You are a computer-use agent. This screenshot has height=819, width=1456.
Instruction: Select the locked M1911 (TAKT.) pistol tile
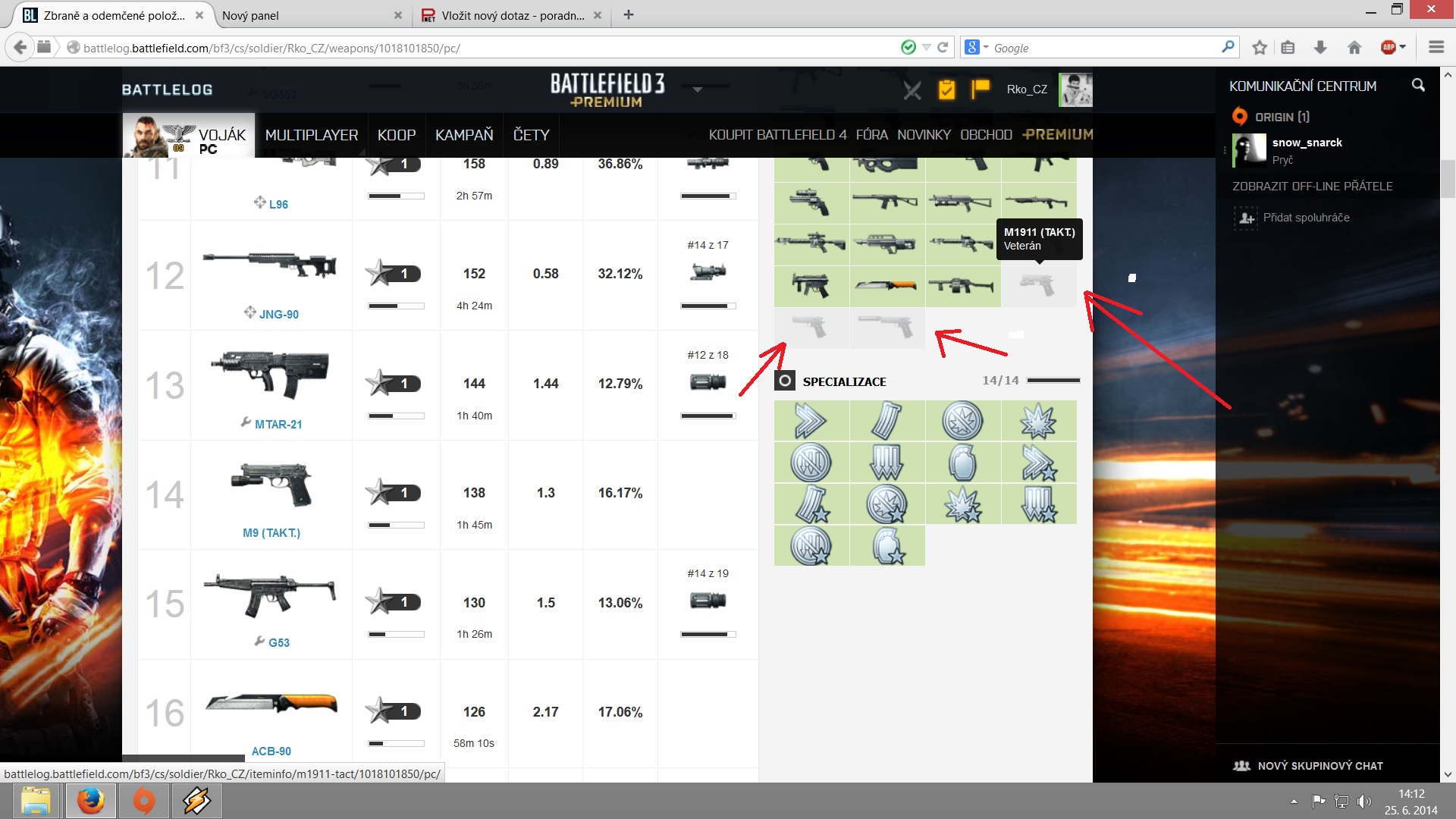[1038, 286]
